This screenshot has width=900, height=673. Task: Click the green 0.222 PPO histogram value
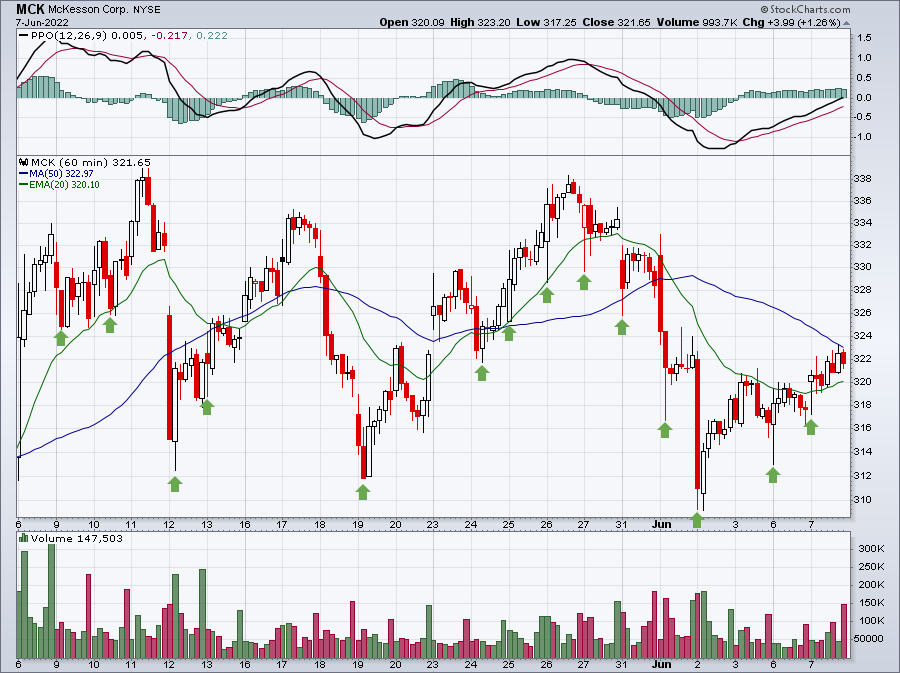[x=212, y=36]
